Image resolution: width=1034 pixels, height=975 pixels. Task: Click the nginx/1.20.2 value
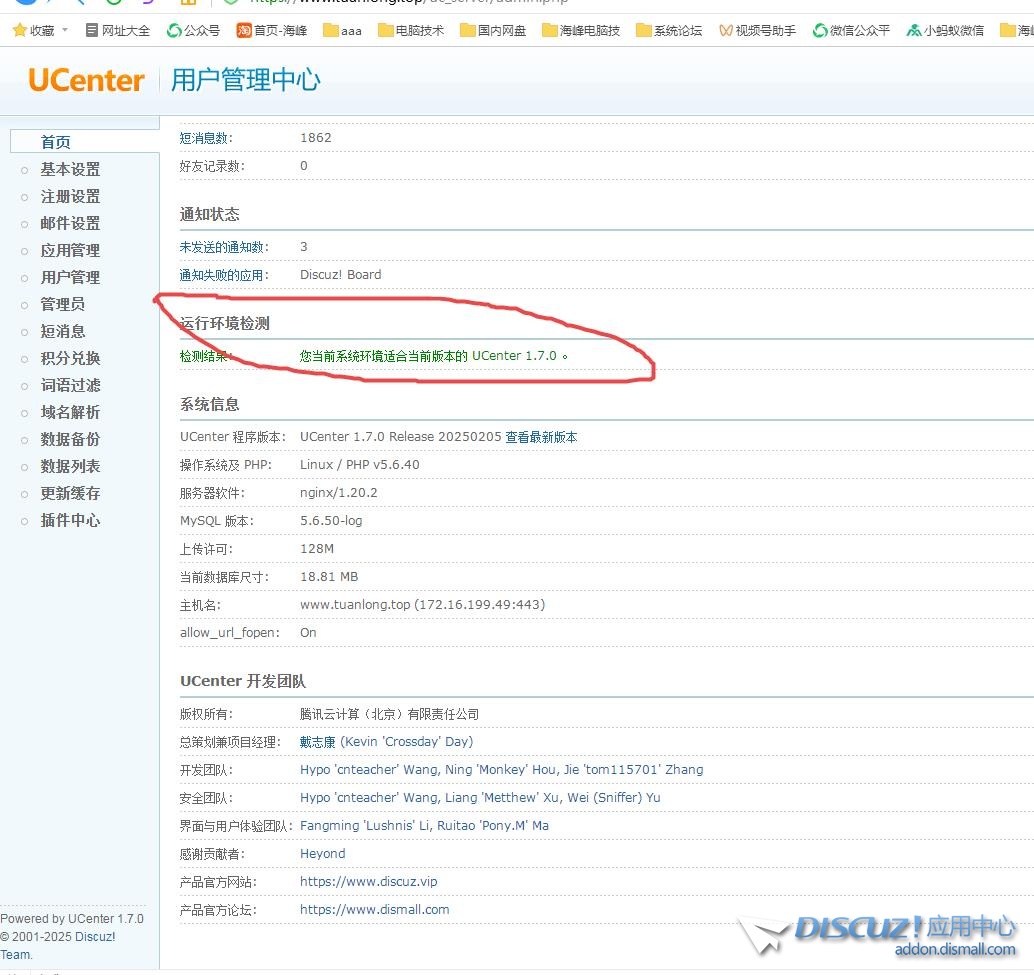(338, 492)
